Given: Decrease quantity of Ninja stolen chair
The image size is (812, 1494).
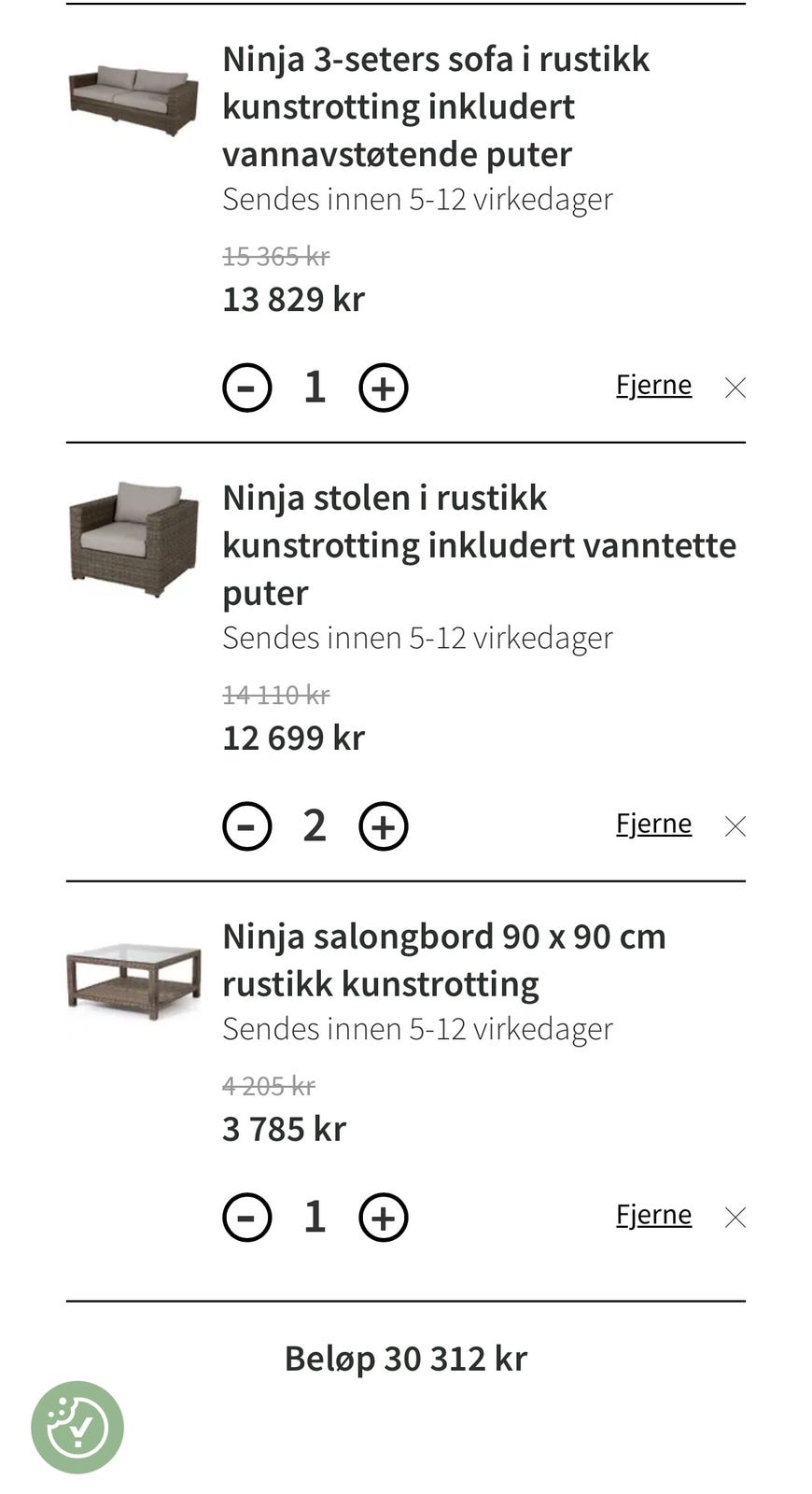Looking at the screenshot, I should click(x=247, y=826).
